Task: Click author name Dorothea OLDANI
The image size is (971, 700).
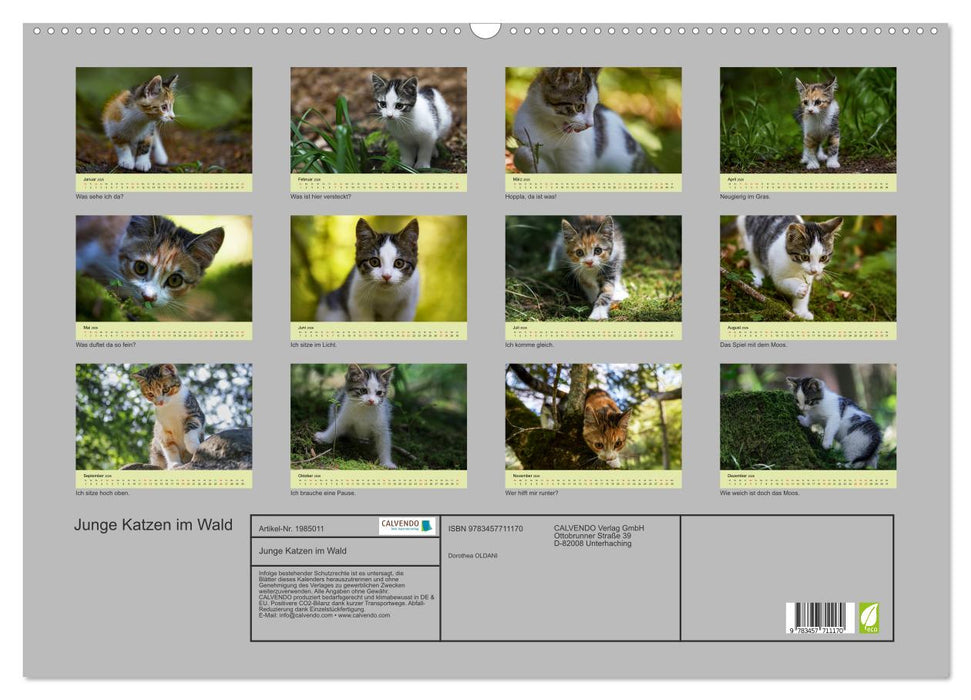Action: coord(473,554)
